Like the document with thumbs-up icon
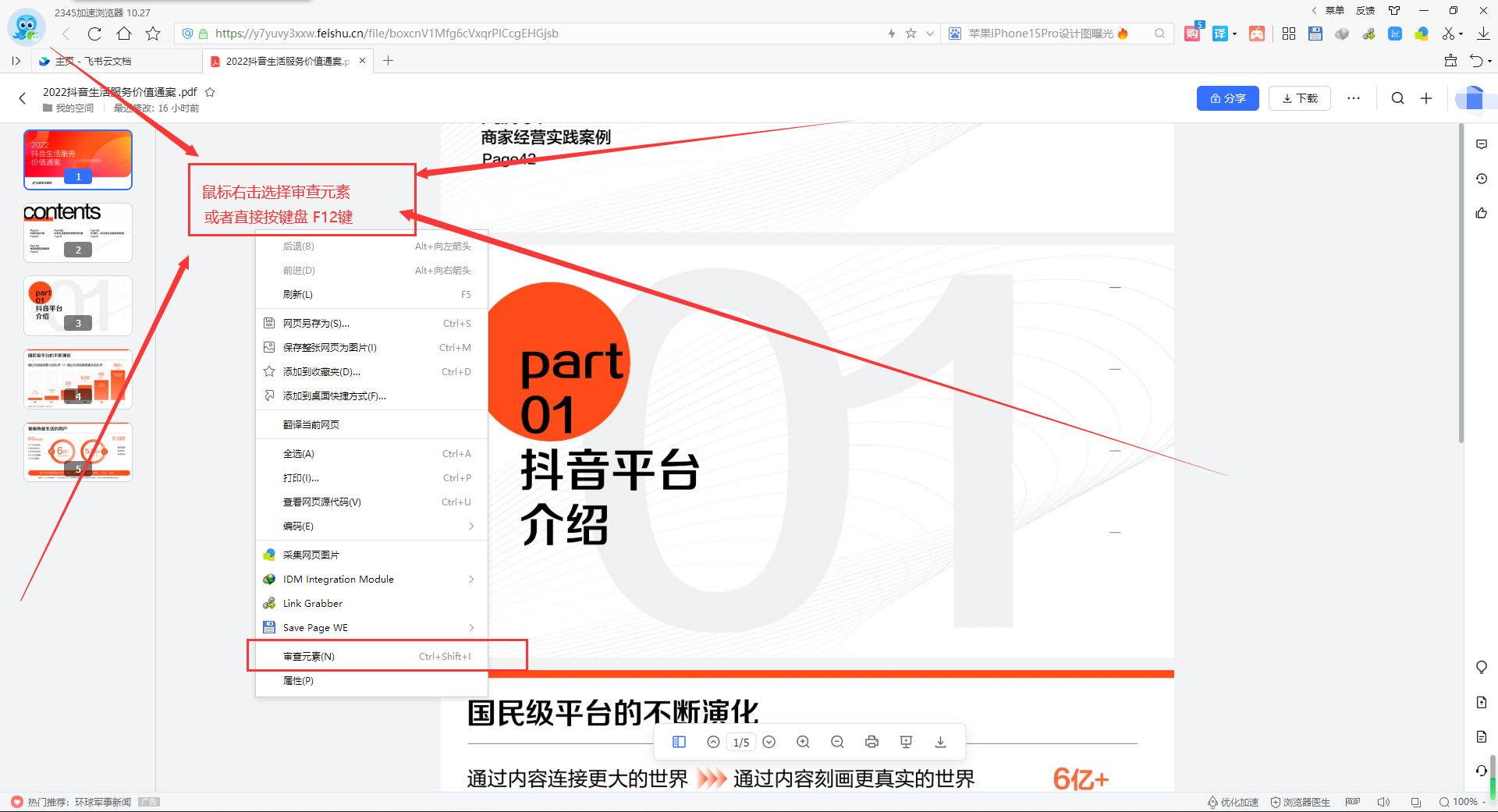Viewport: 1498px width, 812px height. (x=1482, y=213)
